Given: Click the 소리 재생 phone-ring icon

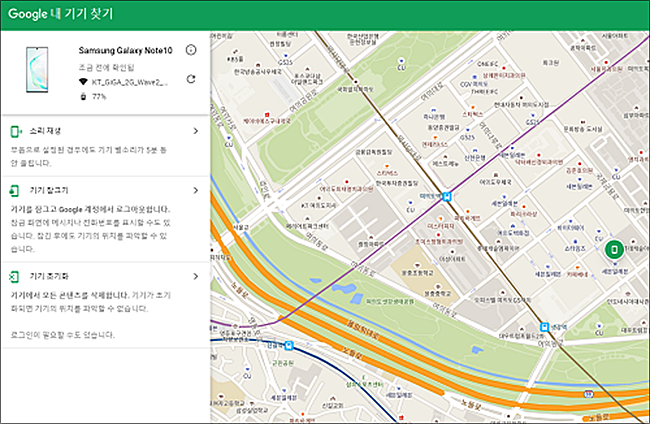Looking at the screenshot, I should coord(16,131).
